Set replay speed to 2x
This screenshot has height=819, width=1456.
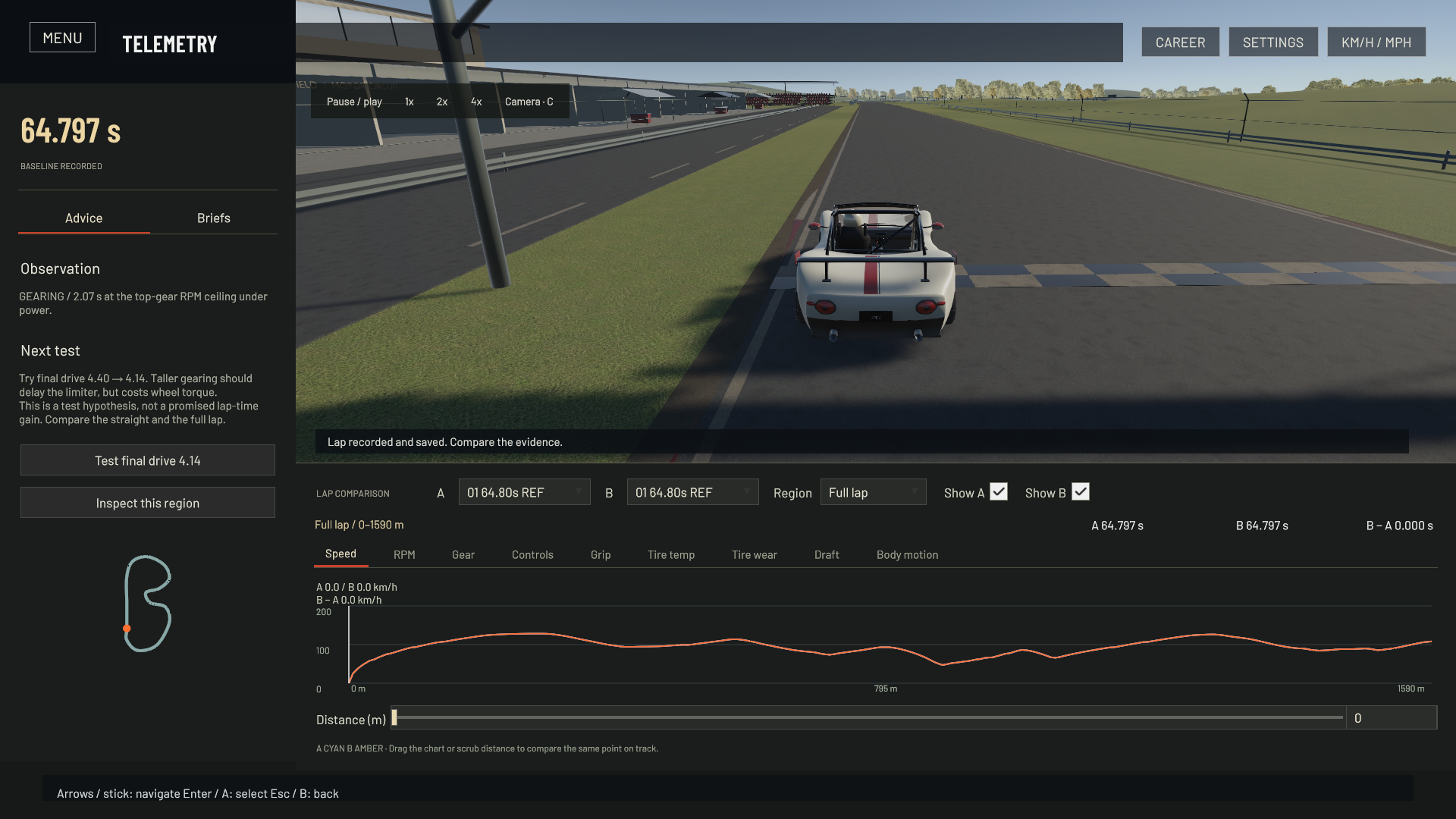click(442, 102)
